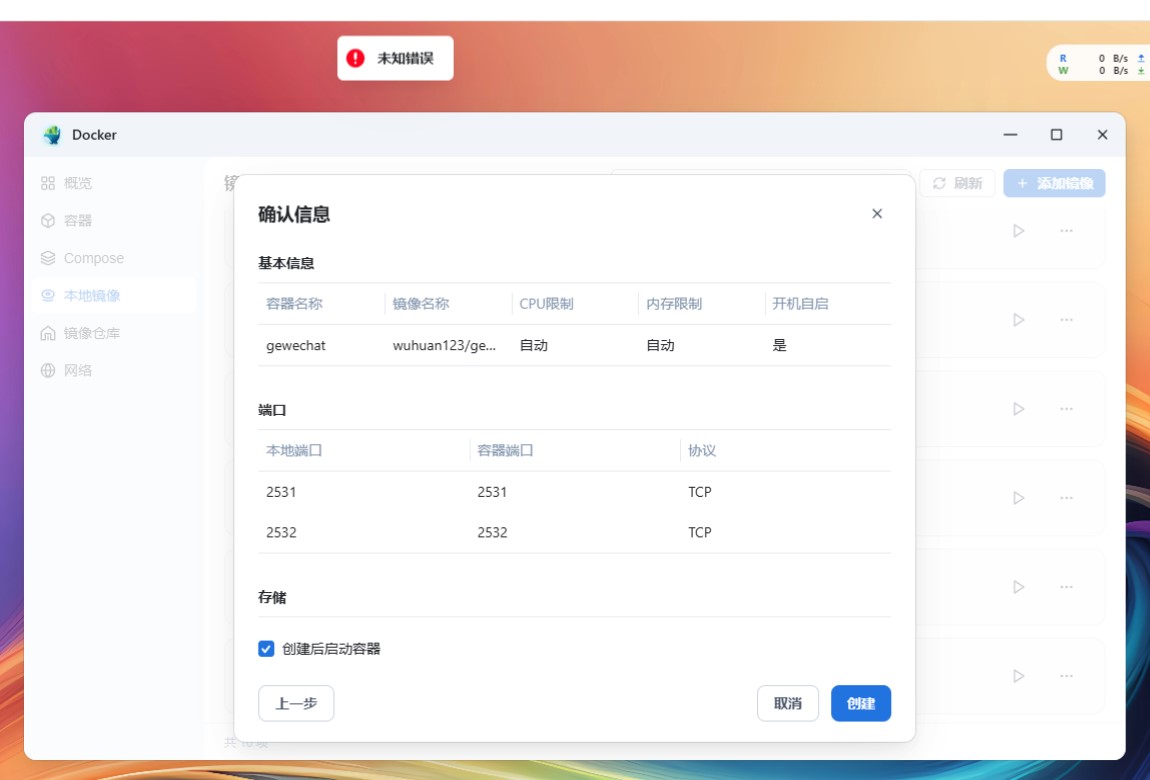The image size is (1150, 780).
Task: Click the 本地端口 column header
Action: [294, 450]
